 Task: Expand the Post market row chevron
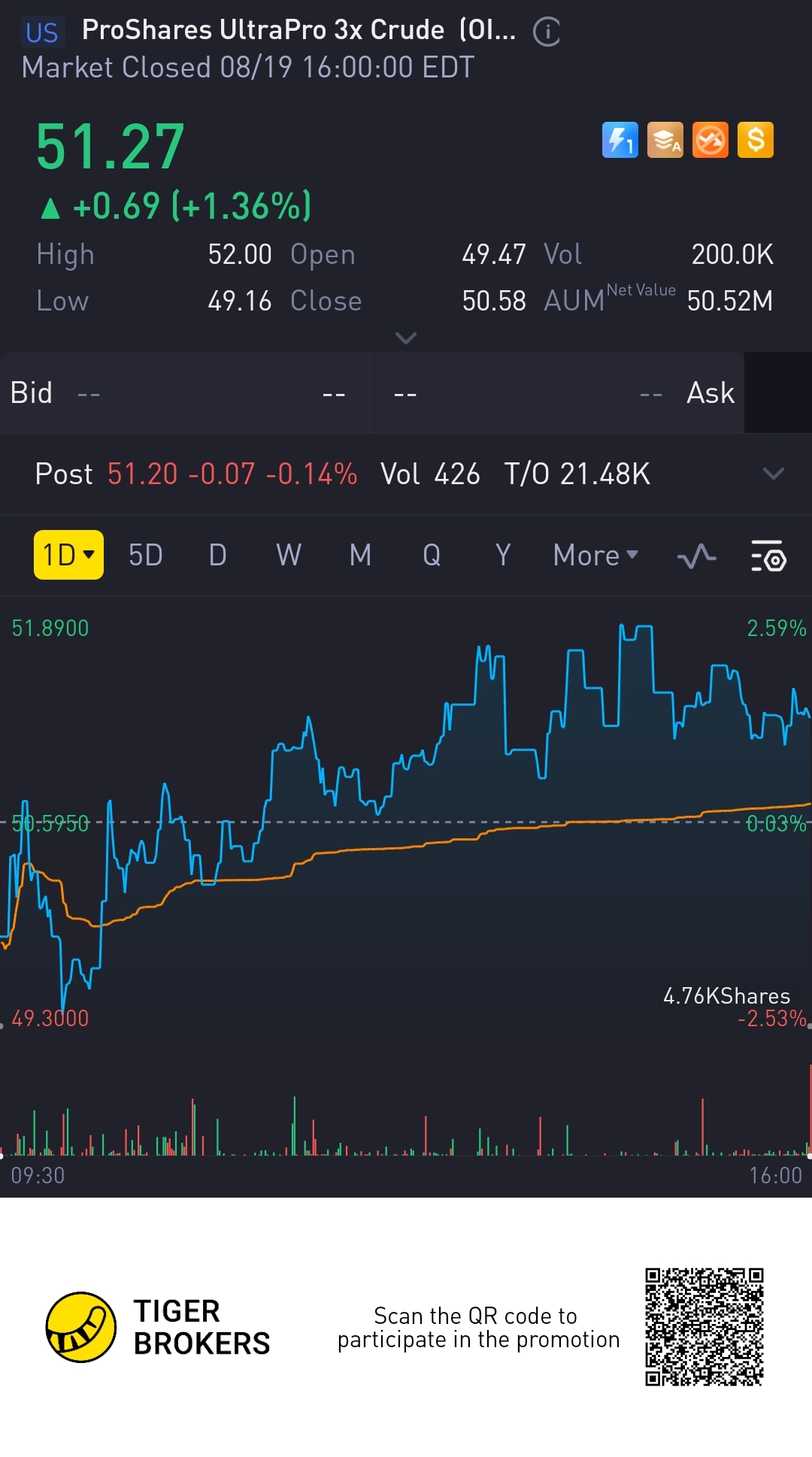coord(773,474)
